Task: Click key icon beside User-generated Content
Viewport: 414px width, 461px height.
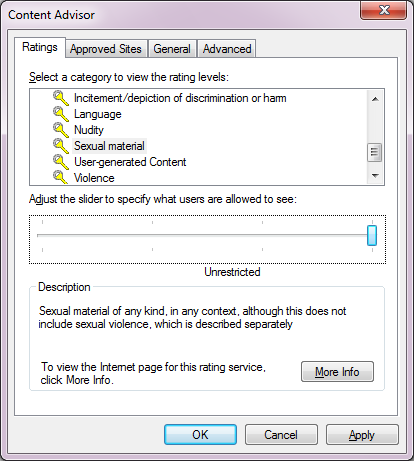Action: point(61,162)
